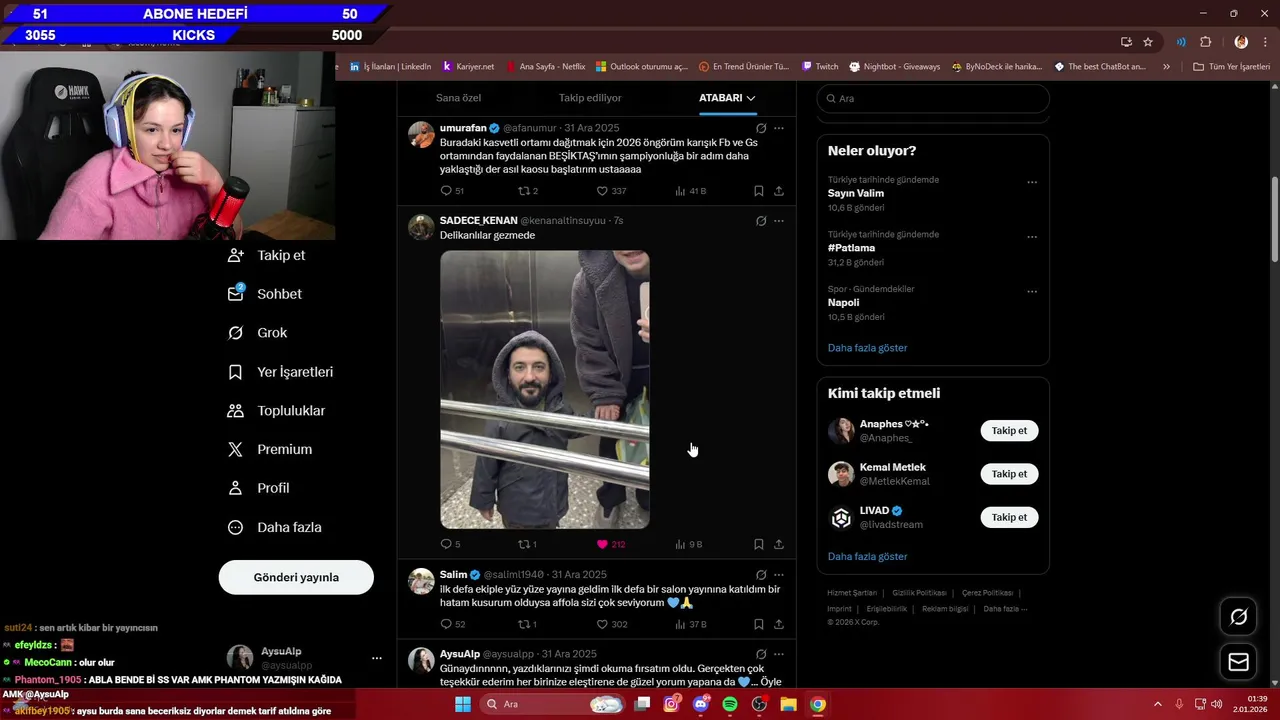Screen dimensions: 1280x720
Task: Open #Patlama trending topic
Action: coord(851,248)
